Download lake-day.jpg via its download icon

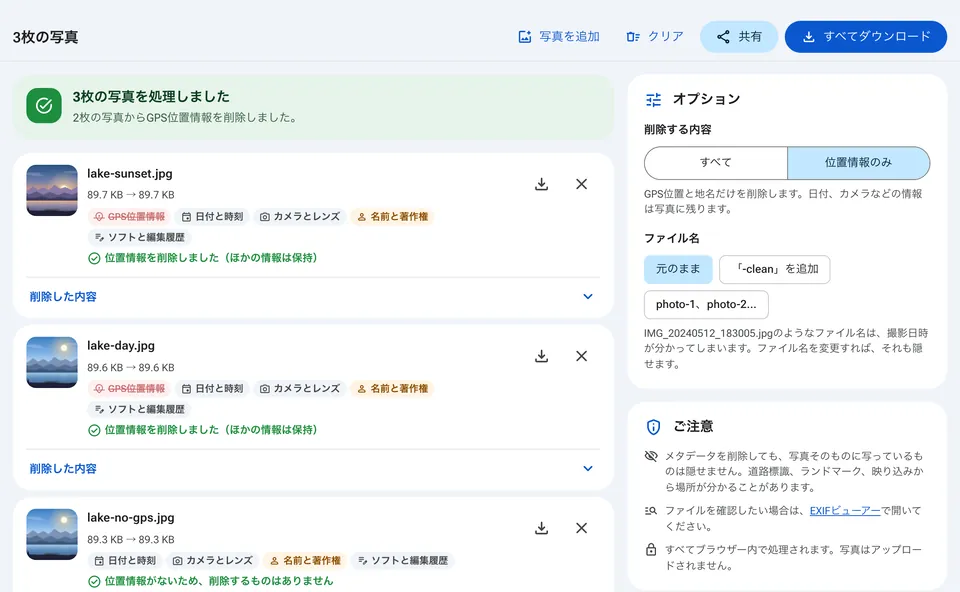541,356
